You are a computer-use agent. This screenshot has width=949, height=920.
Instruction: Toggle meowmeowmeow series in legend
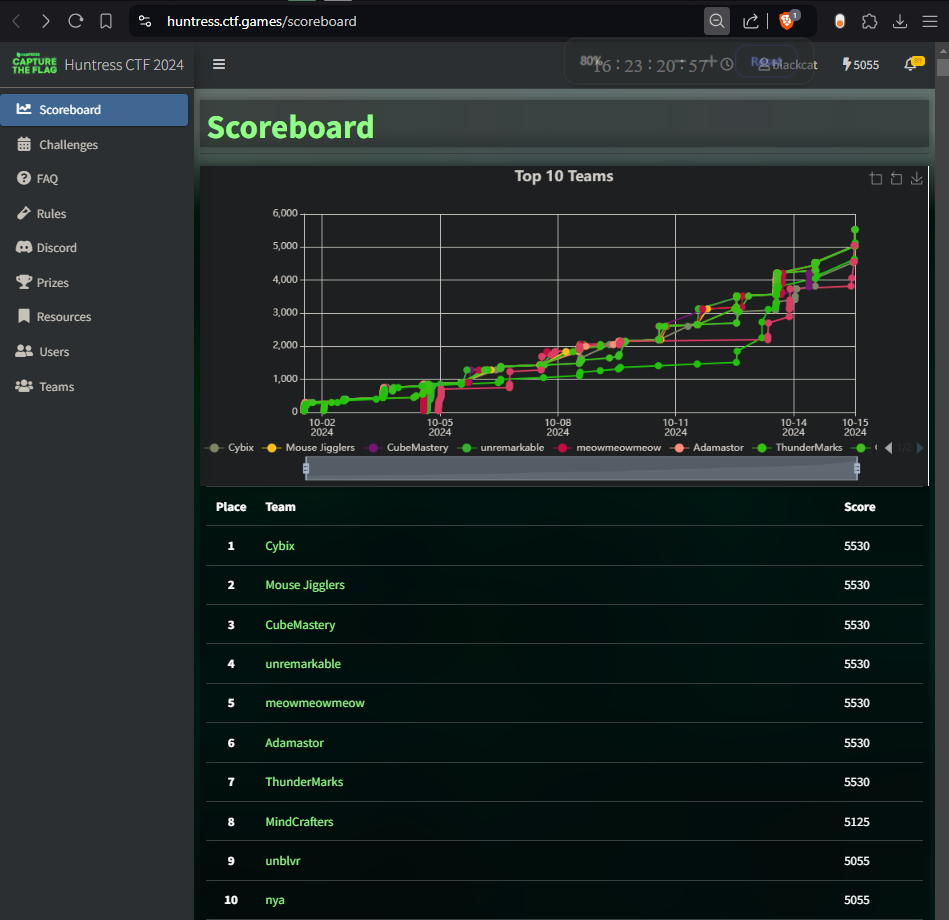click(607, 448)
